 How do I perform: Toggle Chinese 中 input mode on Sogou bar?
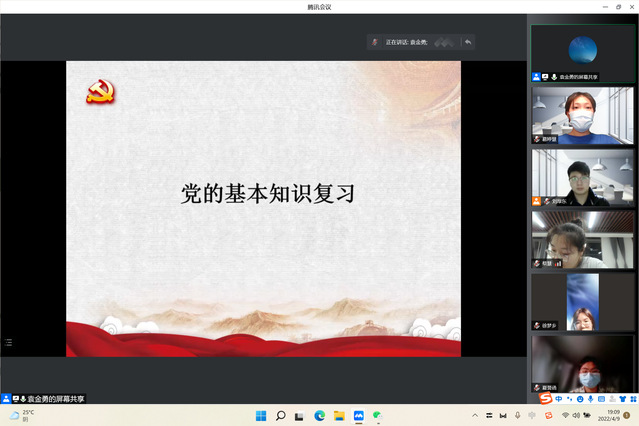(558, 399)
